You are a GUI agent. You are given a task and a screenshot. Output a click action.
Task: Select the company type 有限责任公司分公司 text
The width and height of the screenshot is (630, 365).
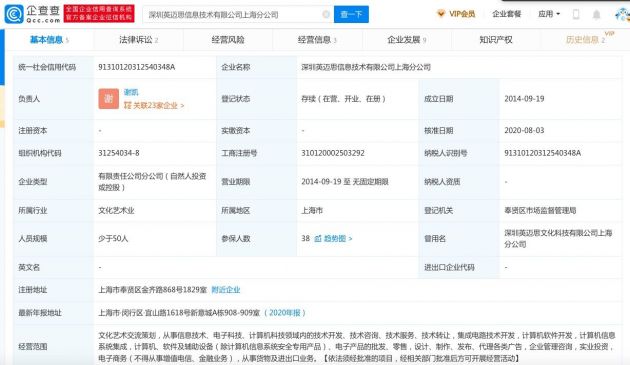152,181
